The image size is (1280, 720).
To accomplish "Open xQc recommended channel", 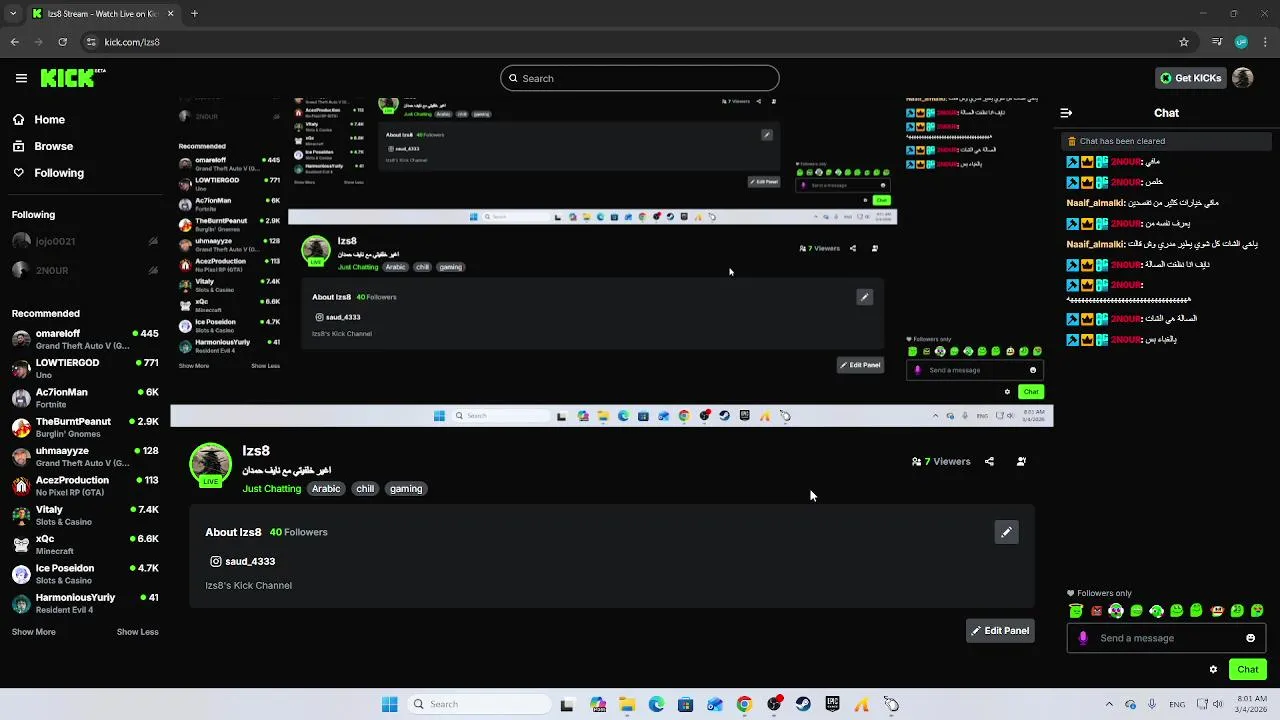I will coord(85,544).
